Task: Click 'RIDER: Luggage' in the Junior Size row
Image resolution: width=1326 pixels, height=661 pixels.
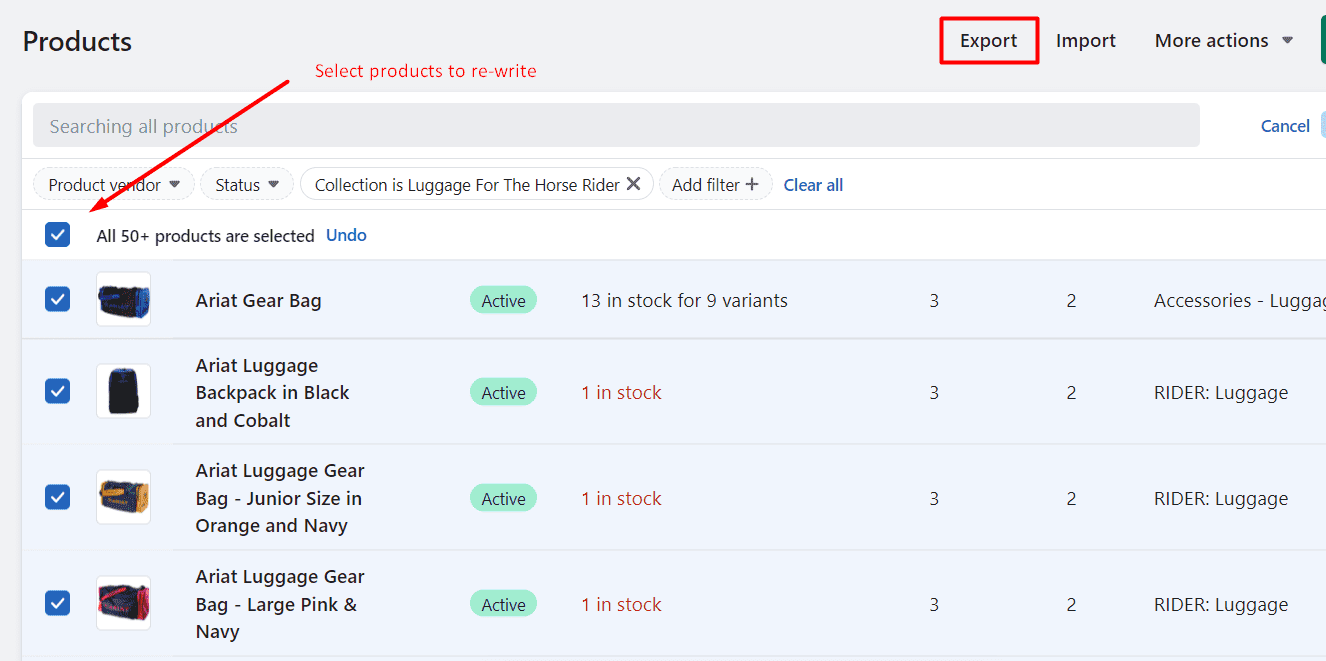Action: coord(1220,499)
